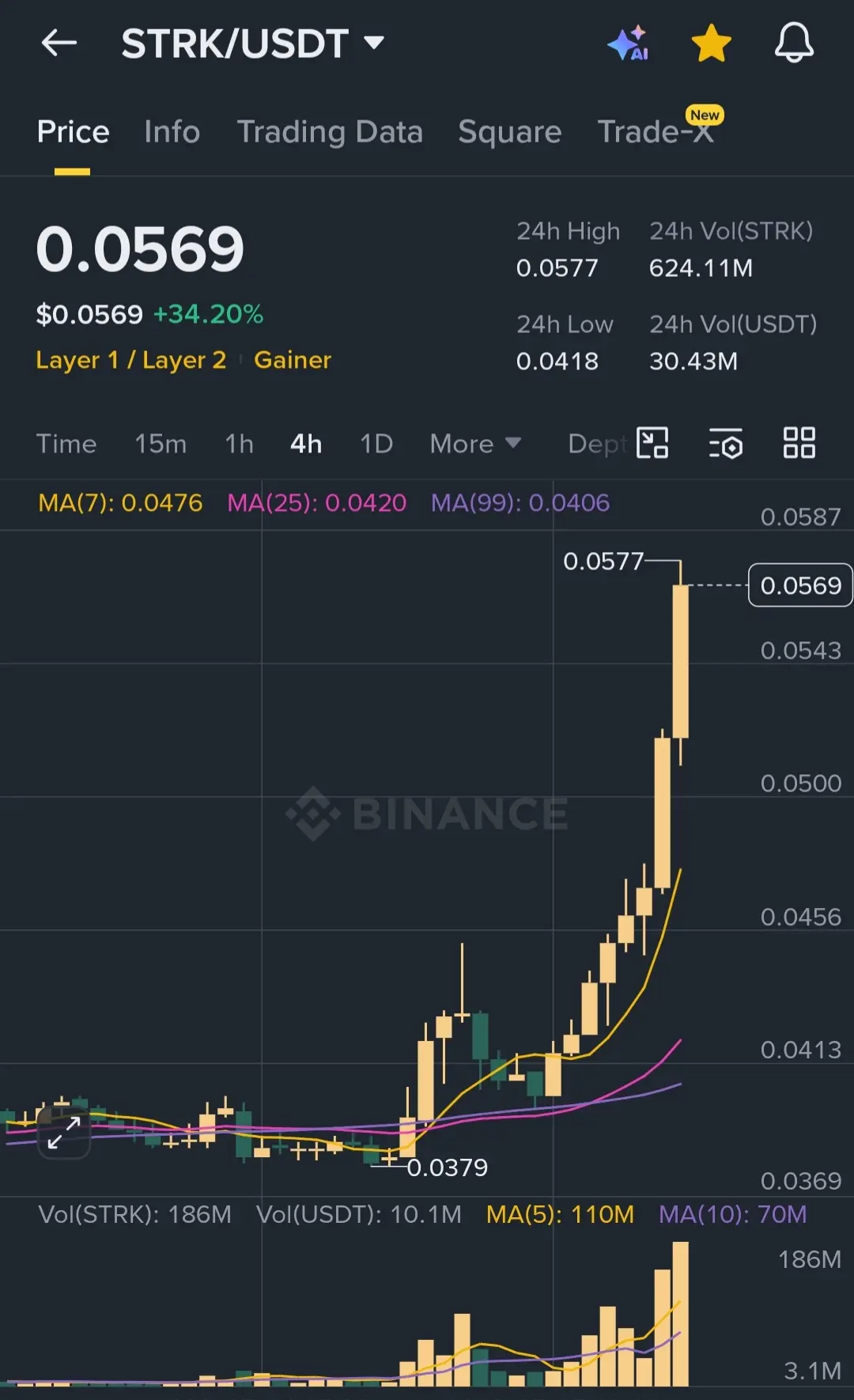Viewport: 854px width, 1400px height.
Task: Switch to the Depth chart view
Action: pos(599,444)
